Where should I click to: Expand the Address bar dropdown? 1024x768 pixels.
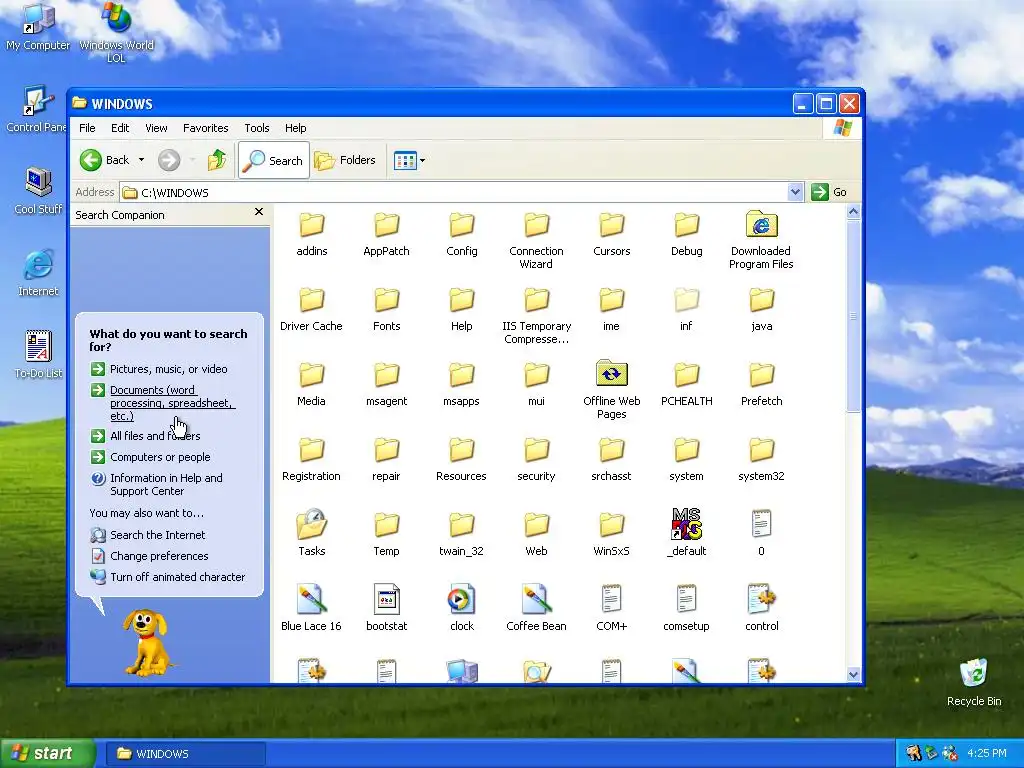(795, 192)
